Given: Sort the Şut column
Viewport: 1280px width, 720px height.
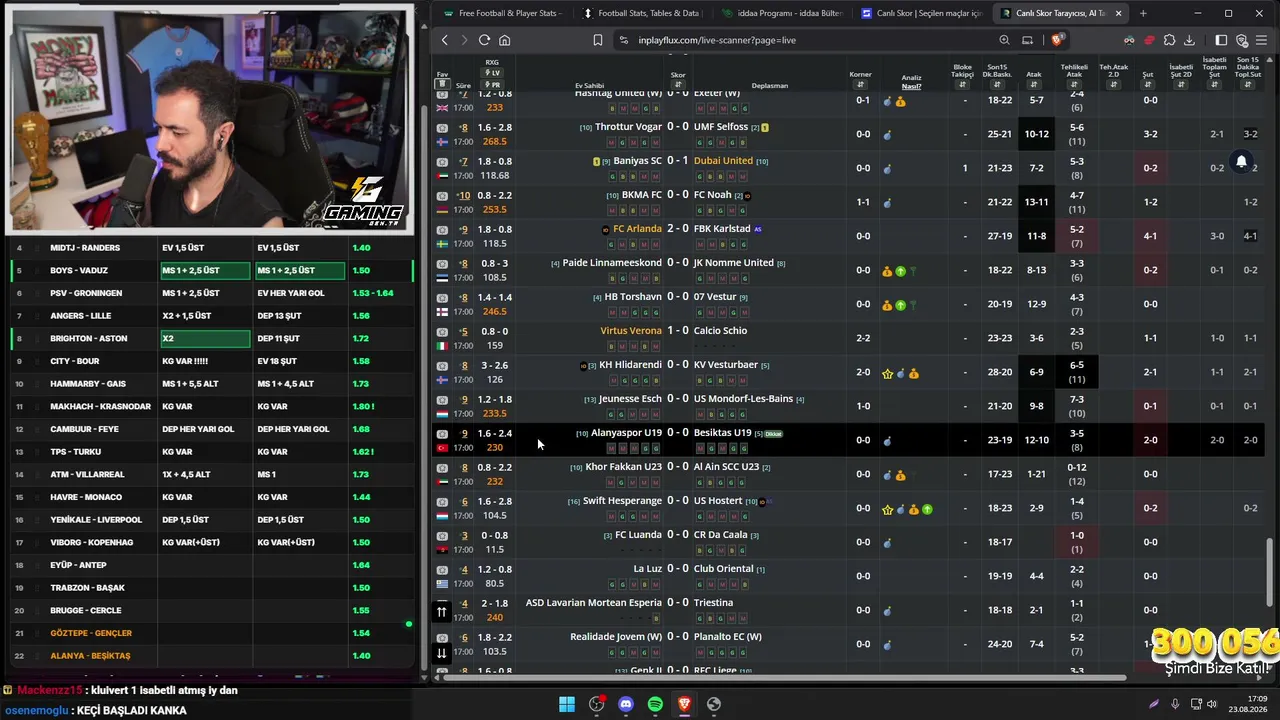Looking at the screenshot, I should coord(1148,85).
